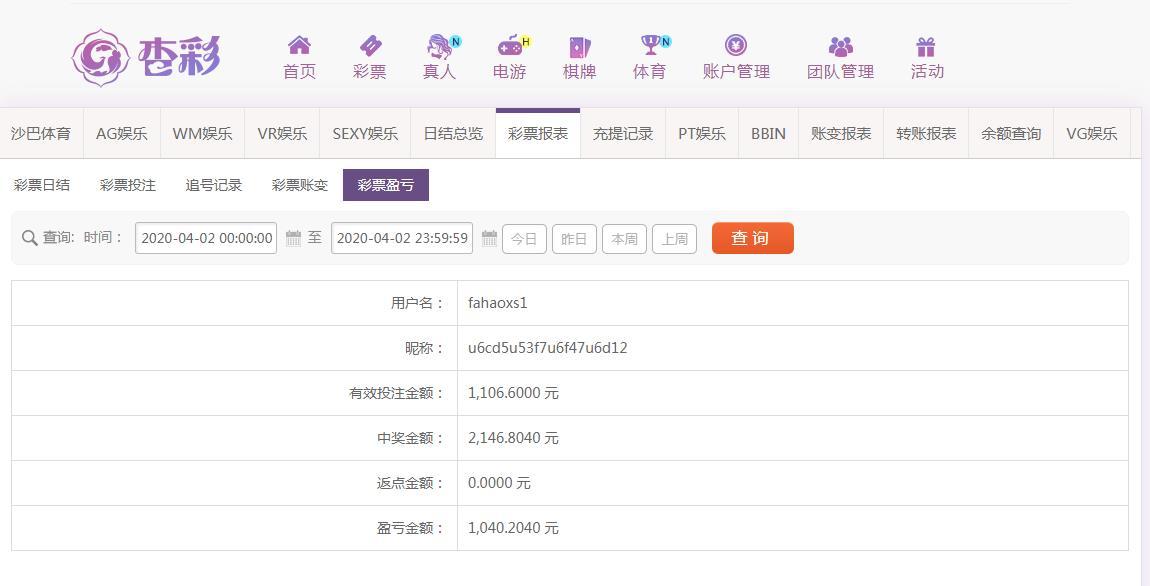Image resolution: width=1150 pixels, height=586 pixels.
Task: Click the calendar icon after end time
Action: point(489,238)
